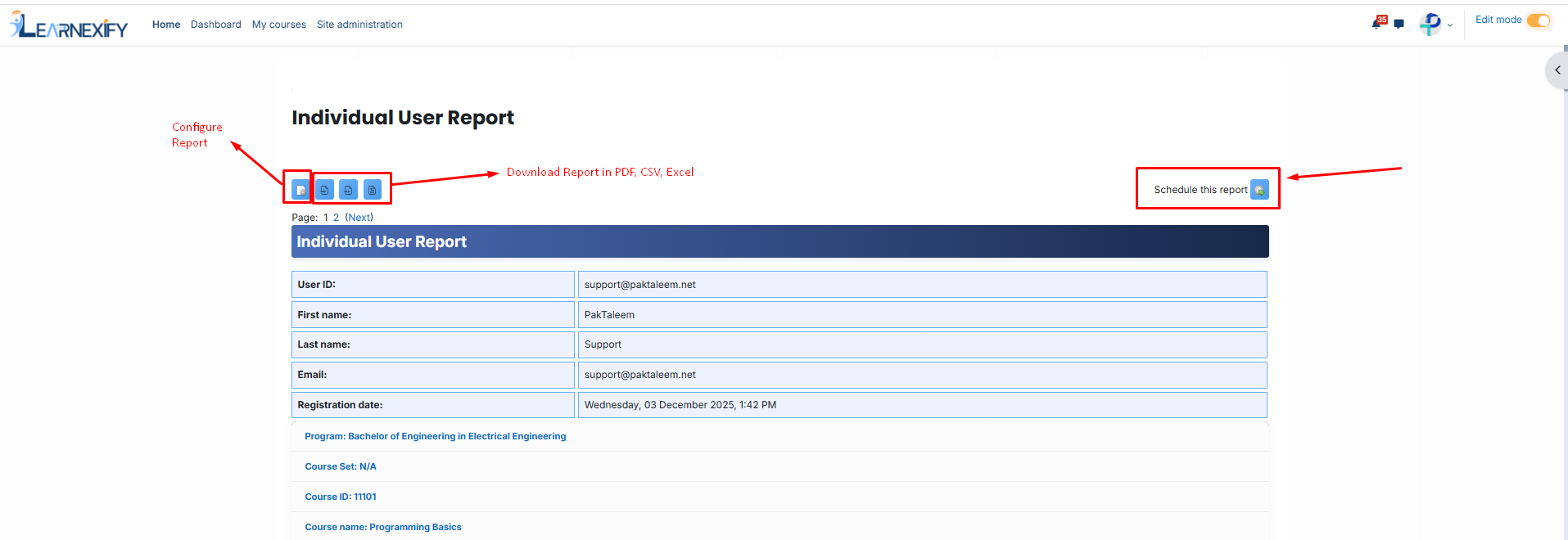The width and height of the screenshot is (1568, 540).
Task: Click the 'User ID:' label cell
Action: point(433,285)
